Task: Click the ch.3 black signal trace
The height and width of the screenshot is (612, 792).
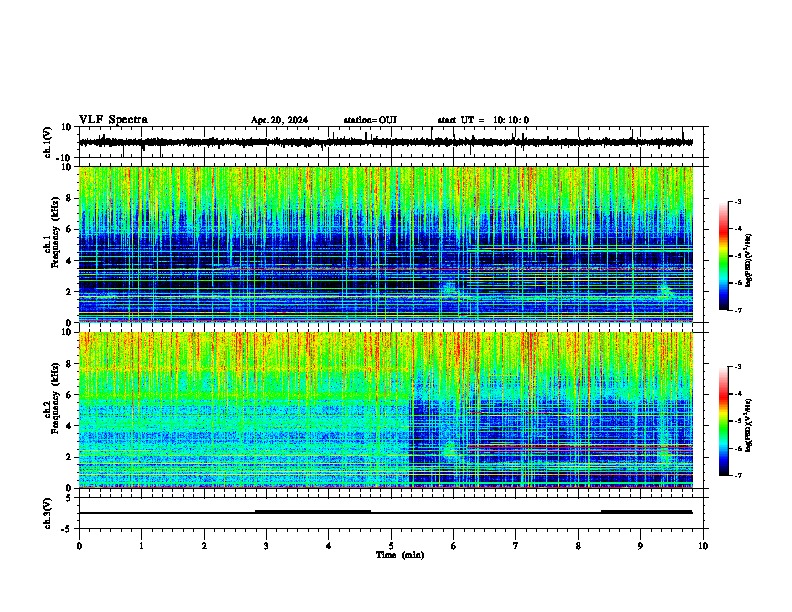Action: click(x=386, y=512)
